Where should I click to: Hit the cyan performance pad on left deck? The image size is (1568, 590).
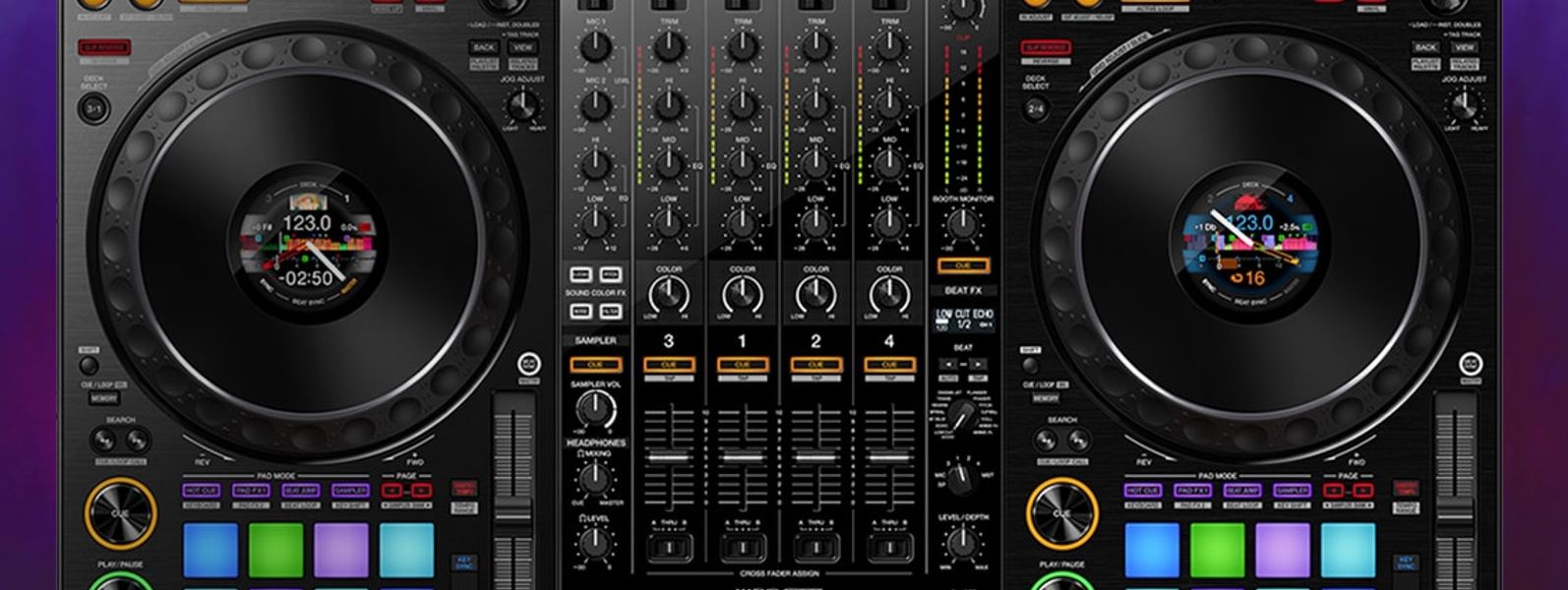pos(407,549)
